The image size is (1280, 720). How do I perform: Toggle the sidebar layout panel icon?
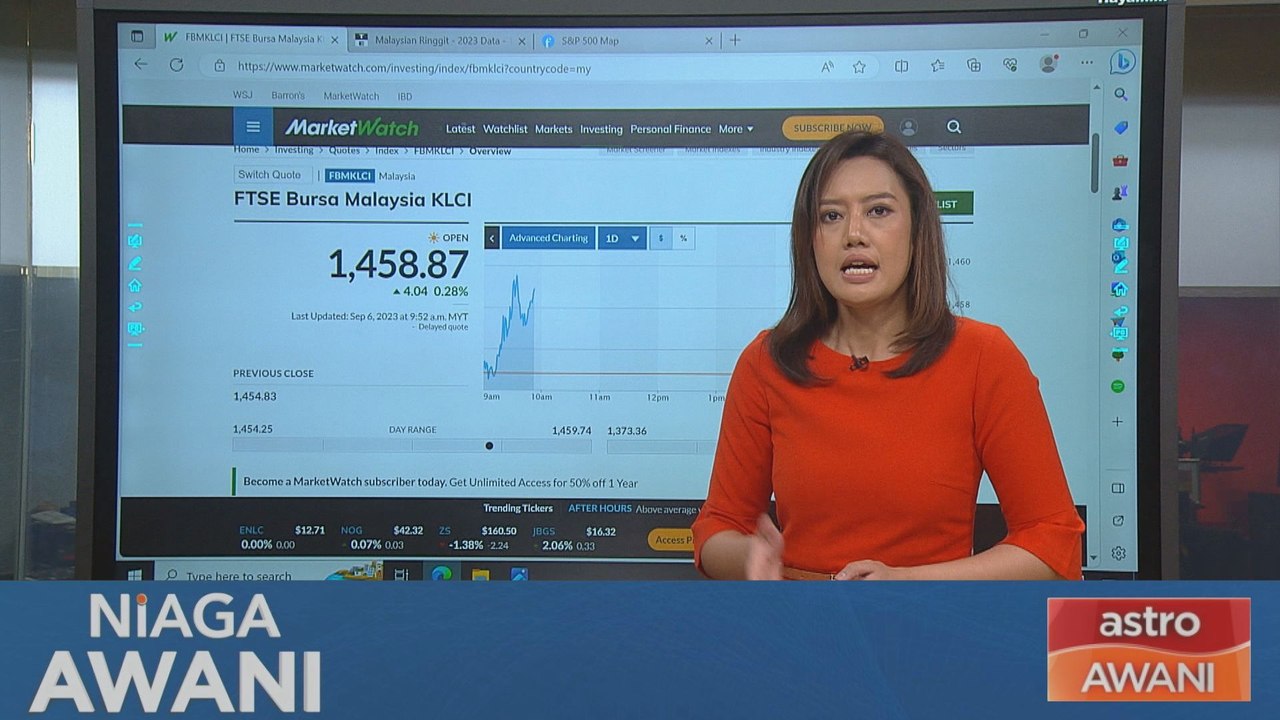(1118, 488)
